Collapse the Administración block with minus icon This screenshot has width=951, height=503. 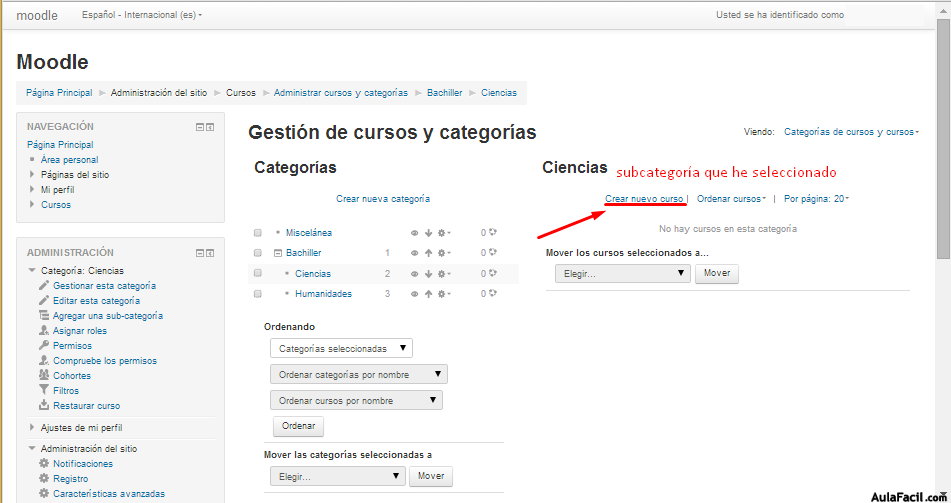tap(200, 253)
